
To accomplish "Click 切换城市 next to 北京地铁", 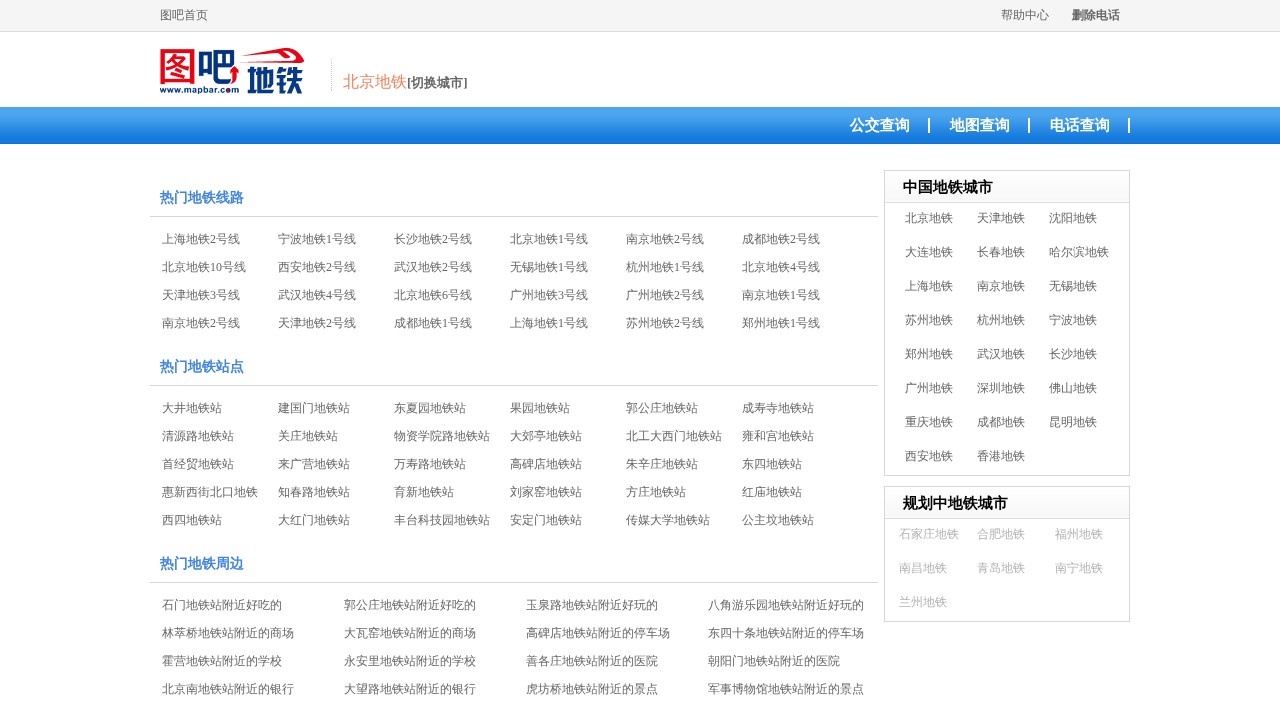I will (437, 83).
